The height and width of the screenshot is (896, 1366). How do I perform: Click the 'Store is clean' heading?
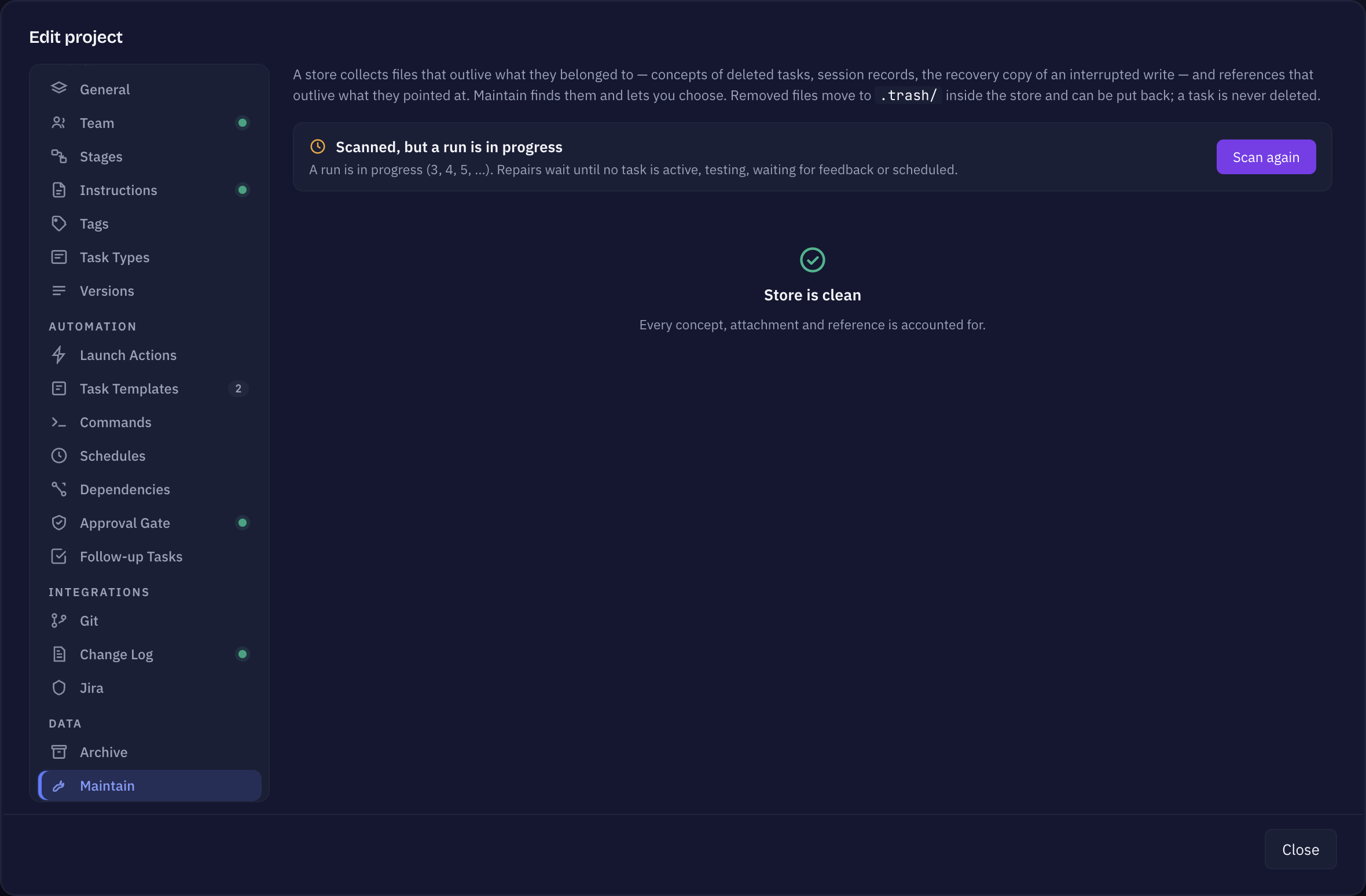coord(812,295)
